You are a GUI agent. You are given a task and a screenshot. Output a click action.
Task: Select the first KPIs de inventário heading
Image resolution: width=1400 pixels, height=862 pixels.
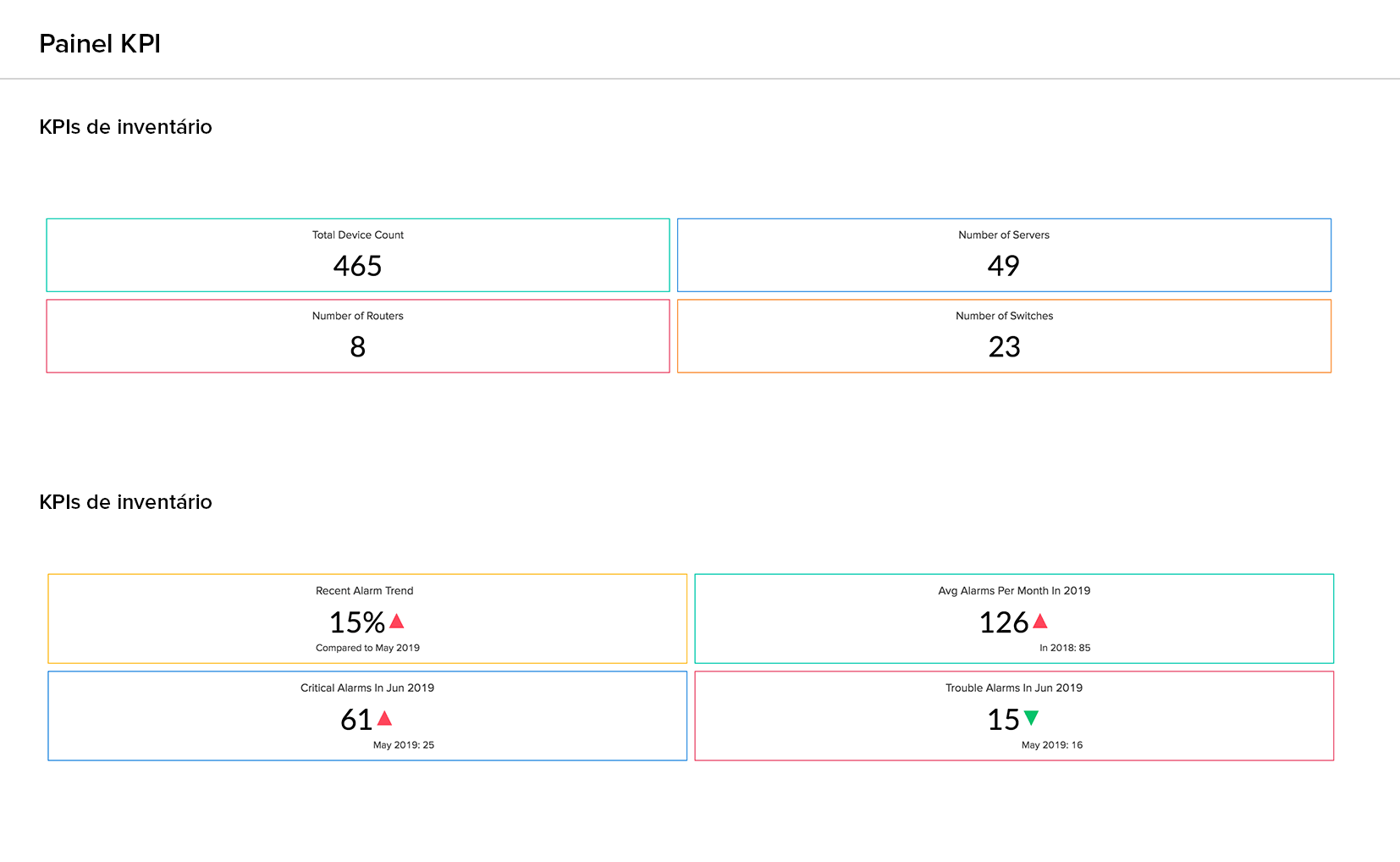tap(126, 127)
